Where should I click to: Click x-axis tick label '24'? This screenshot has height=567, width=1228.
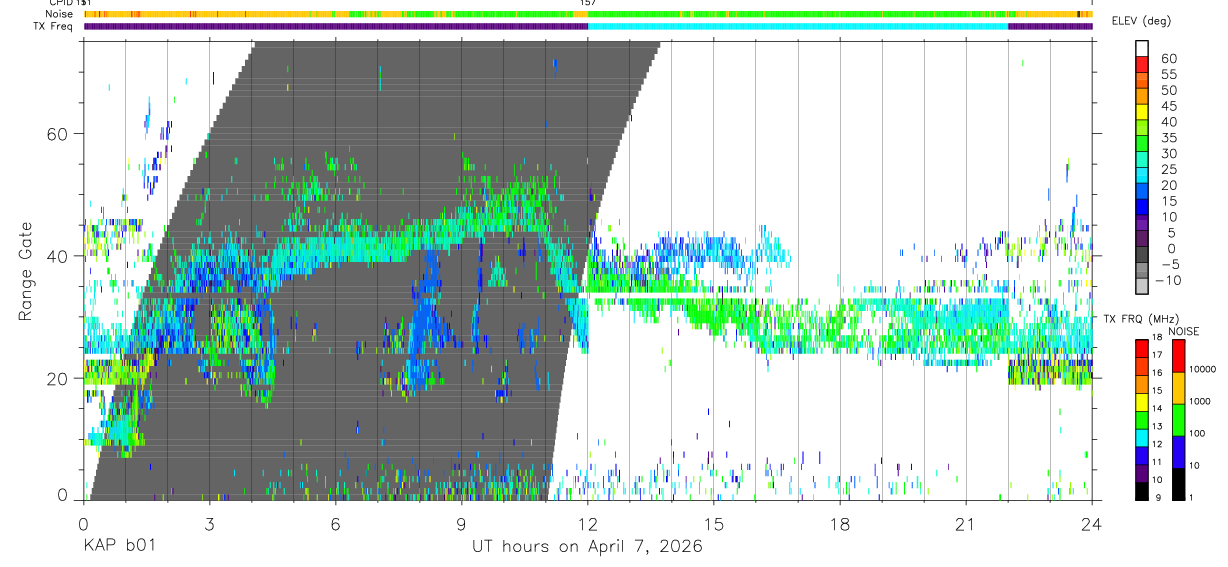(1092, 525)
